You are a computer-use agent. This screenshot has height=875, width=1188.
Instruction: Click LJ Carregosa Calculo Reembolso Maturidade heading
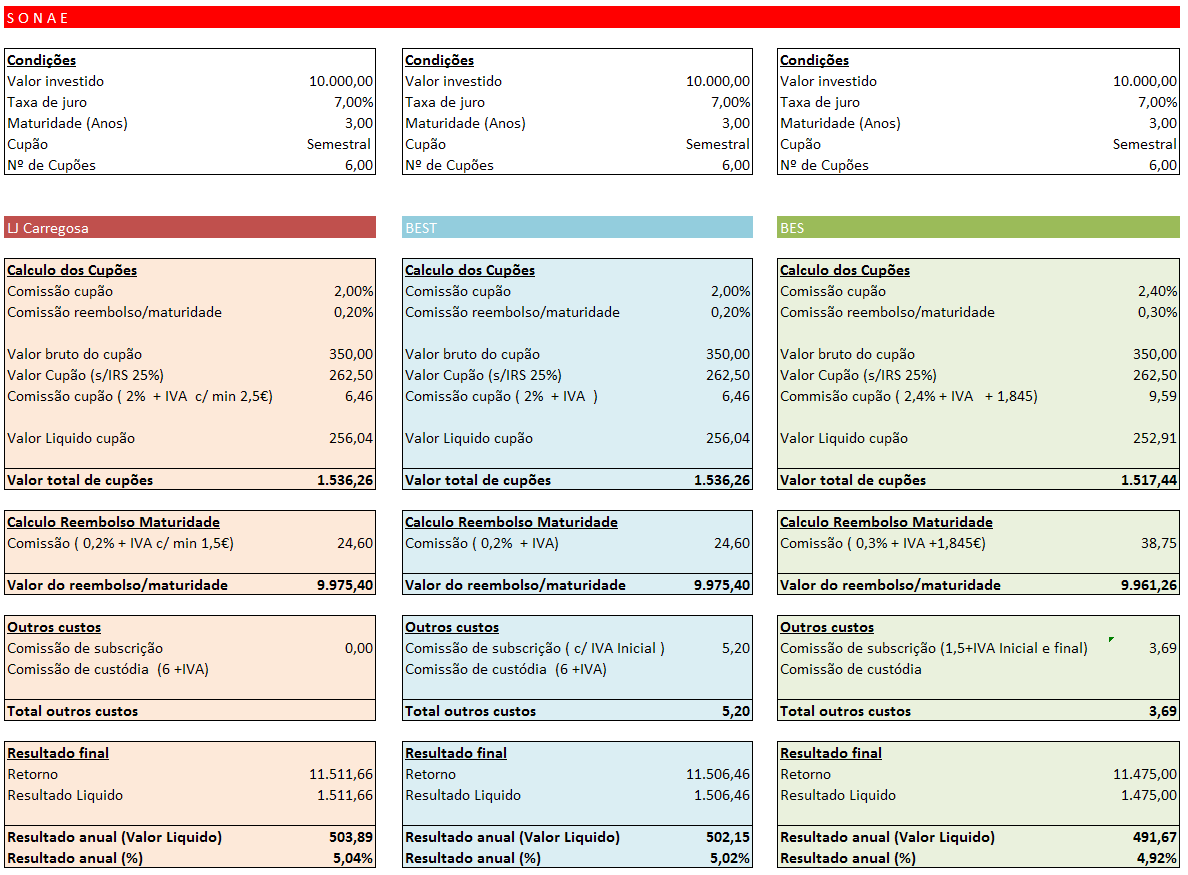pos(114,522)
